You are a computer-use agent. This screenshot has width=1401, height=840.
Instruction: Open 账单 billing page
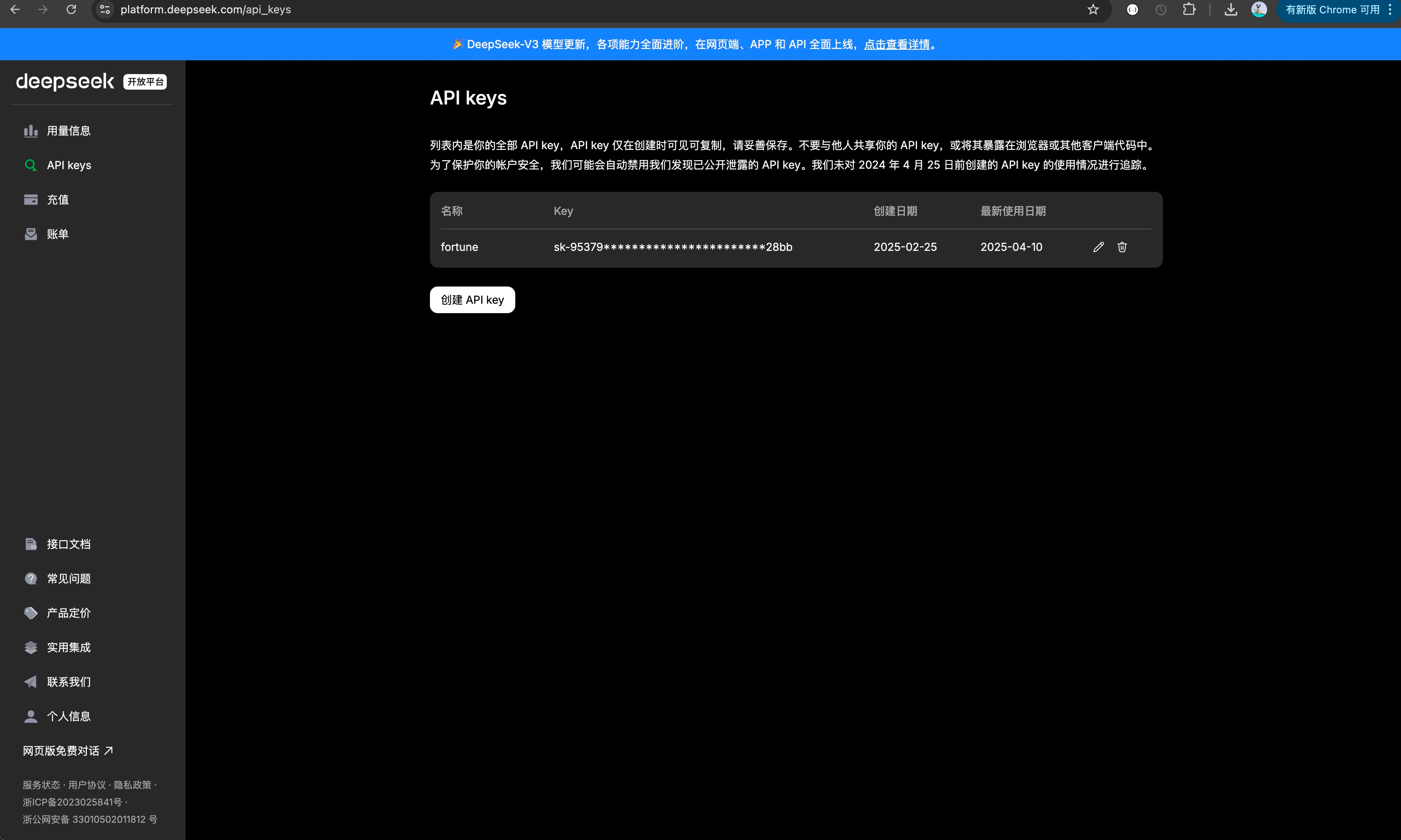pyautogui.click(x=57, y=234)
